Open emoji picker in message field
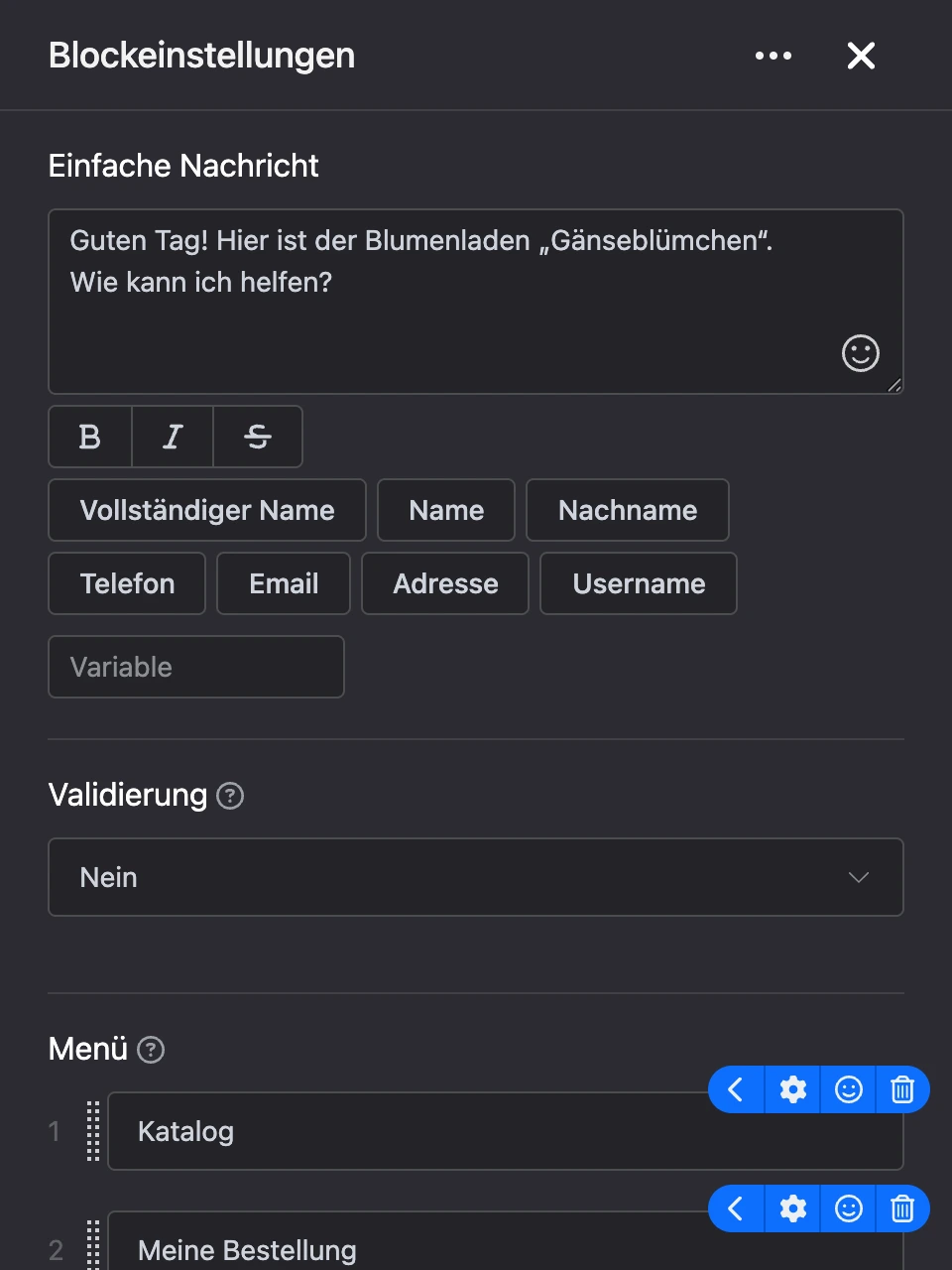The width and height of the screenshot is (952, 1270). pos(861,353)
